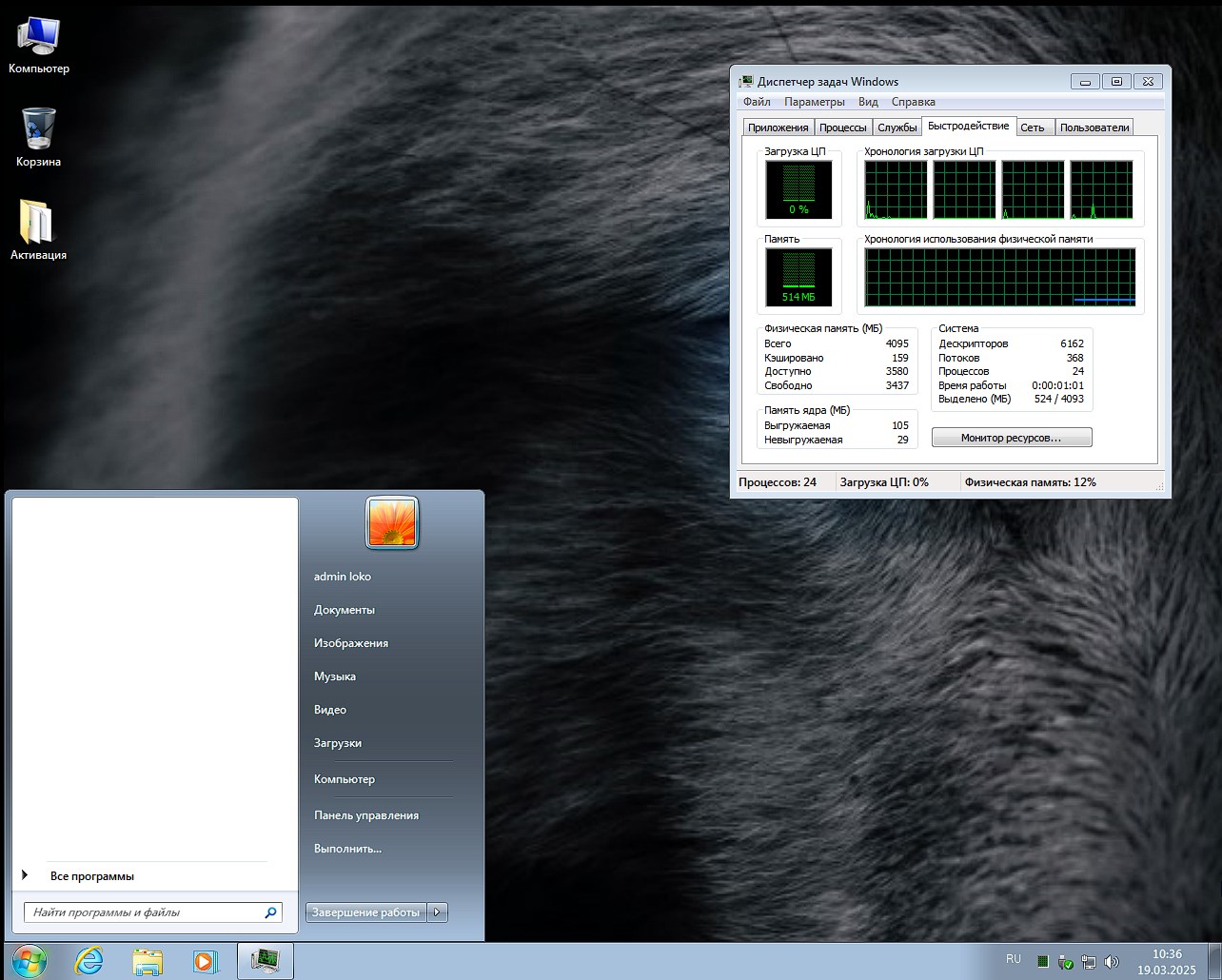
Task: Click the Память 514 МБ meter
Action: pos(799,277)
